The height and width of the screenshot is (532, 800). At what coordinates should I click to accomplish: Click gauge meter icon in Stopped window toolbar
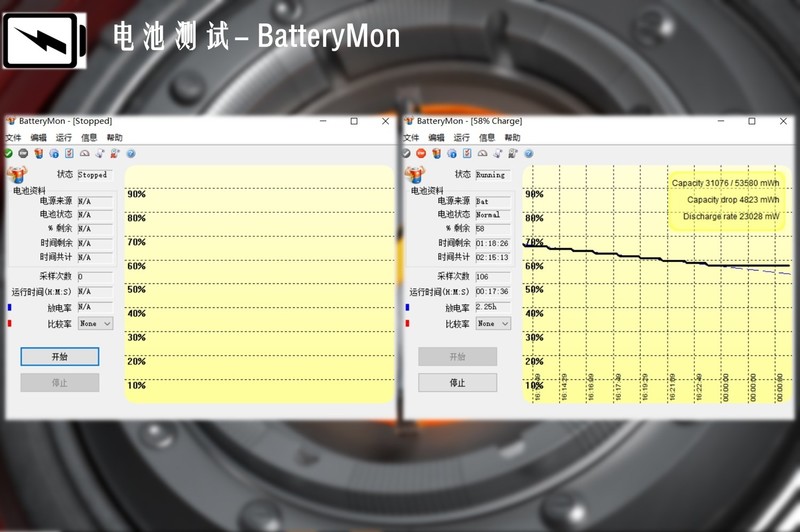tap(85, 153)
